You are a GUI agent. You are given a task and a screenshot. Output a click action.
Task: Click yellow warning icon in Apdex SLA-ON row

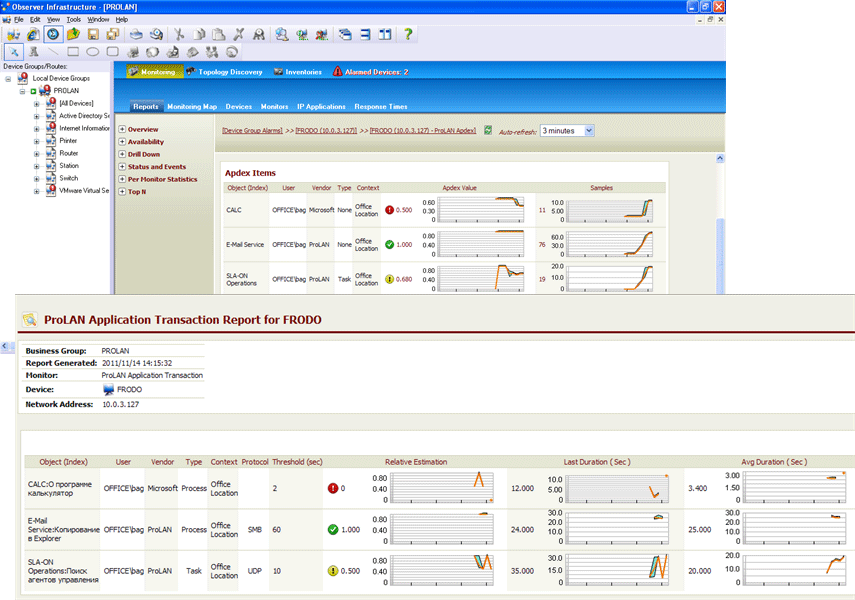(389, 279)
